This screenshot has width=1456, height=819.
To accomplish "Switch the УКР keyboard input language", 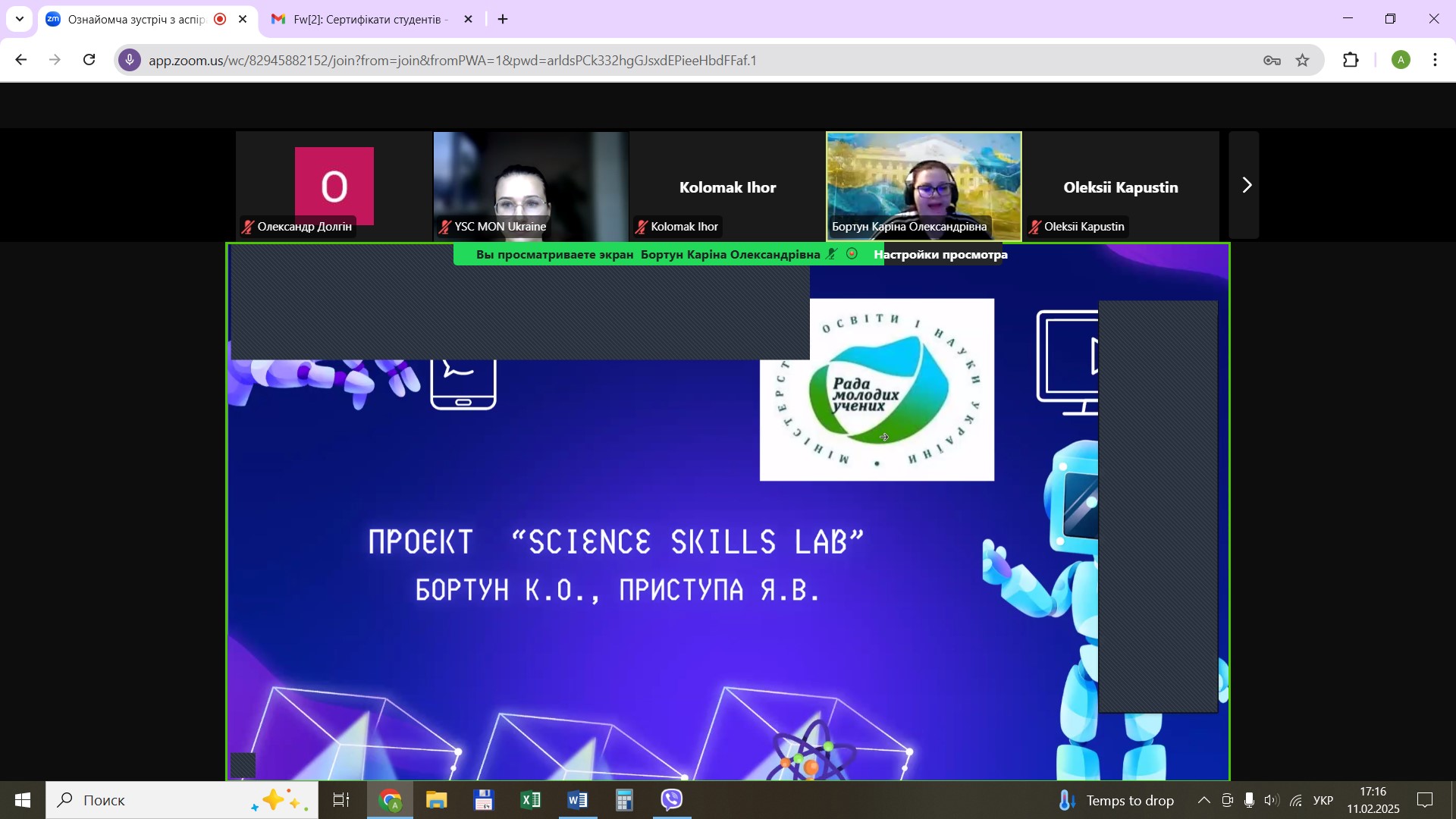I will [x=1323, y=800].
